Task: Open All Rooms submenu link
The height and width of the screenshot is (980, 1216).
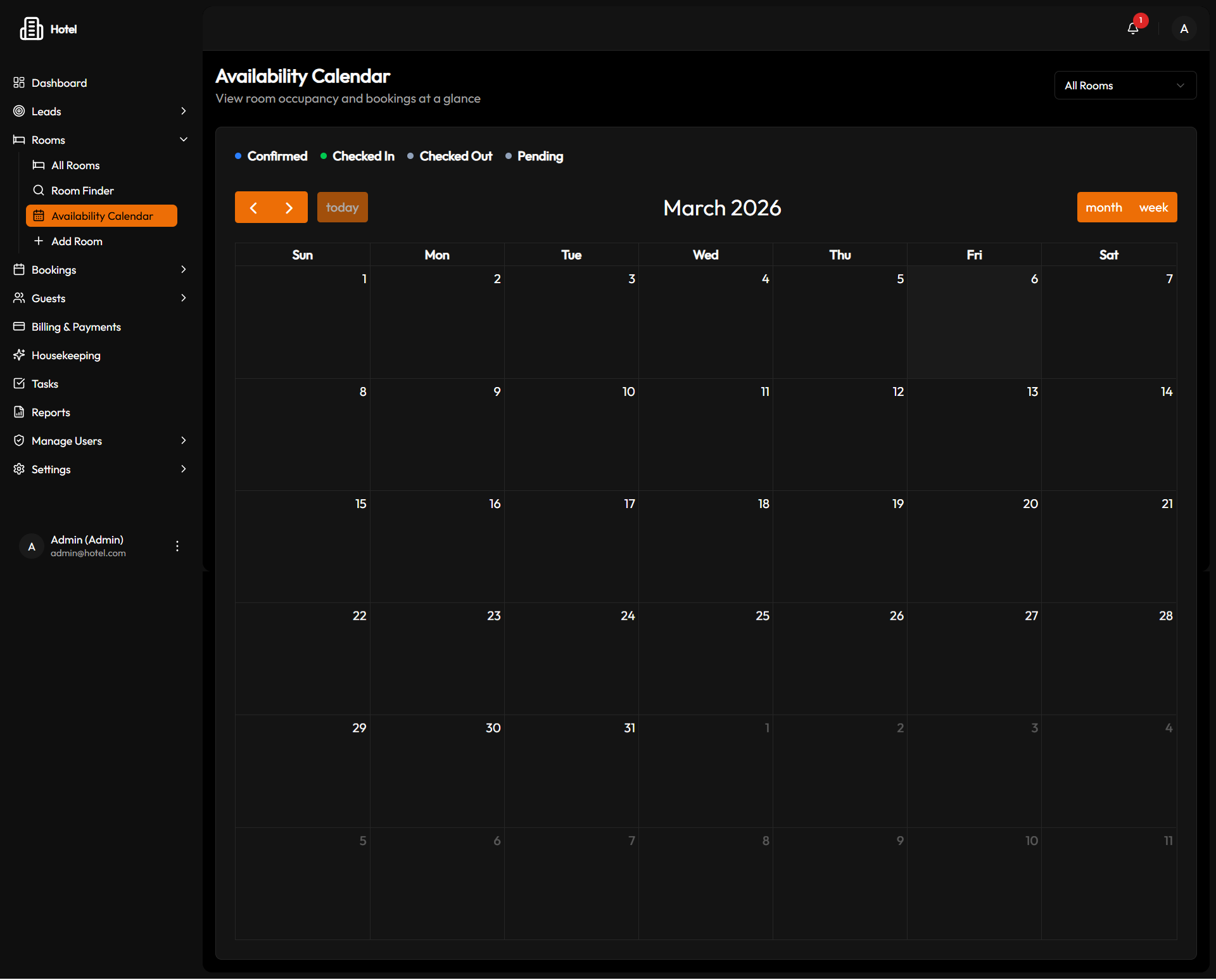Action: 75,165
